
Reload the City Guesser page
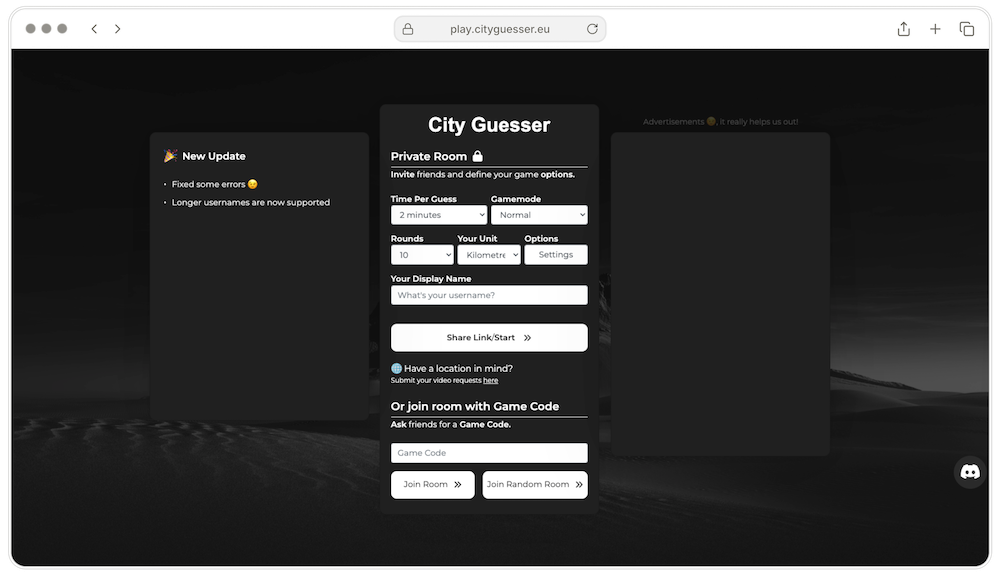coord(591,28)
